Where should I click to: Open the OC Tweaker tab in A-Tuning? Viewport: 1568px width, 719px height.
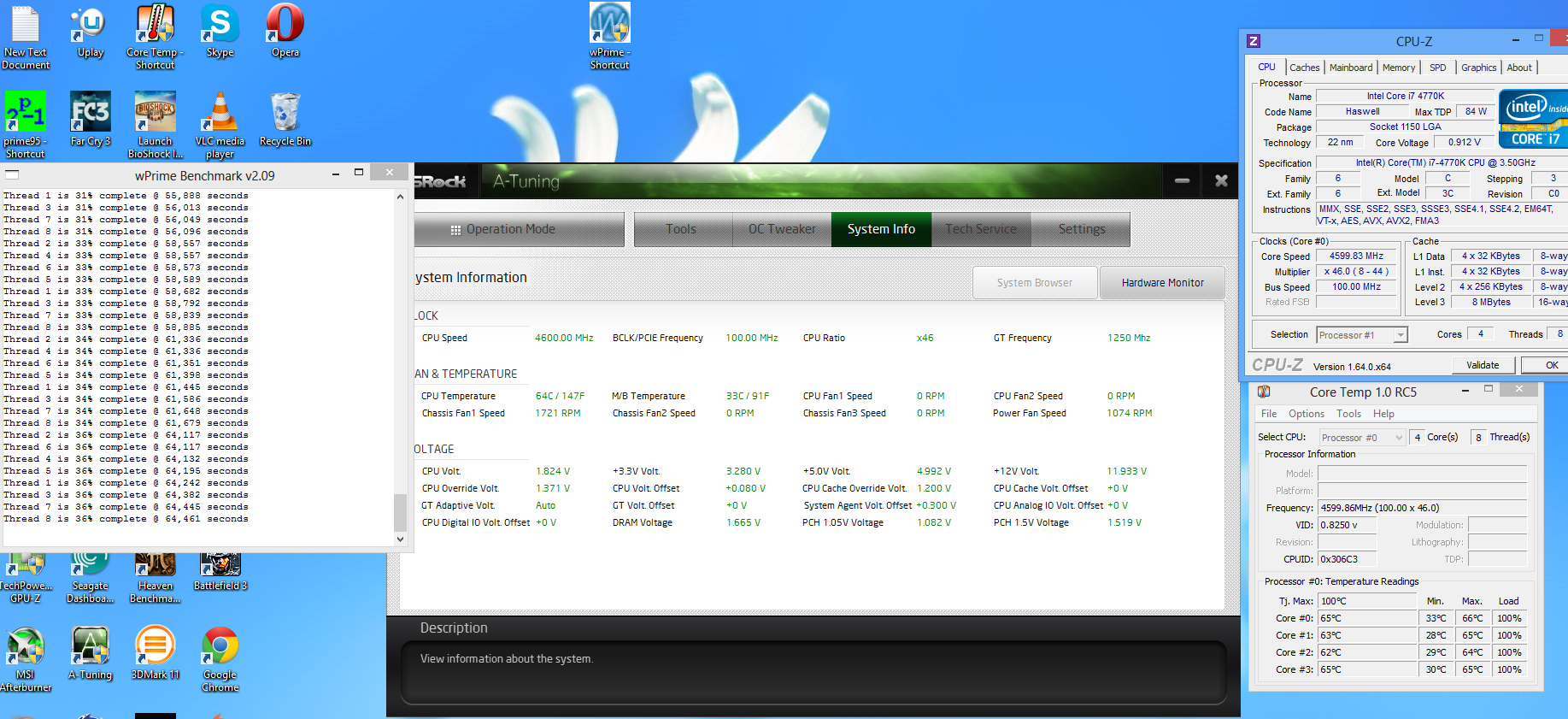(782, 229)
